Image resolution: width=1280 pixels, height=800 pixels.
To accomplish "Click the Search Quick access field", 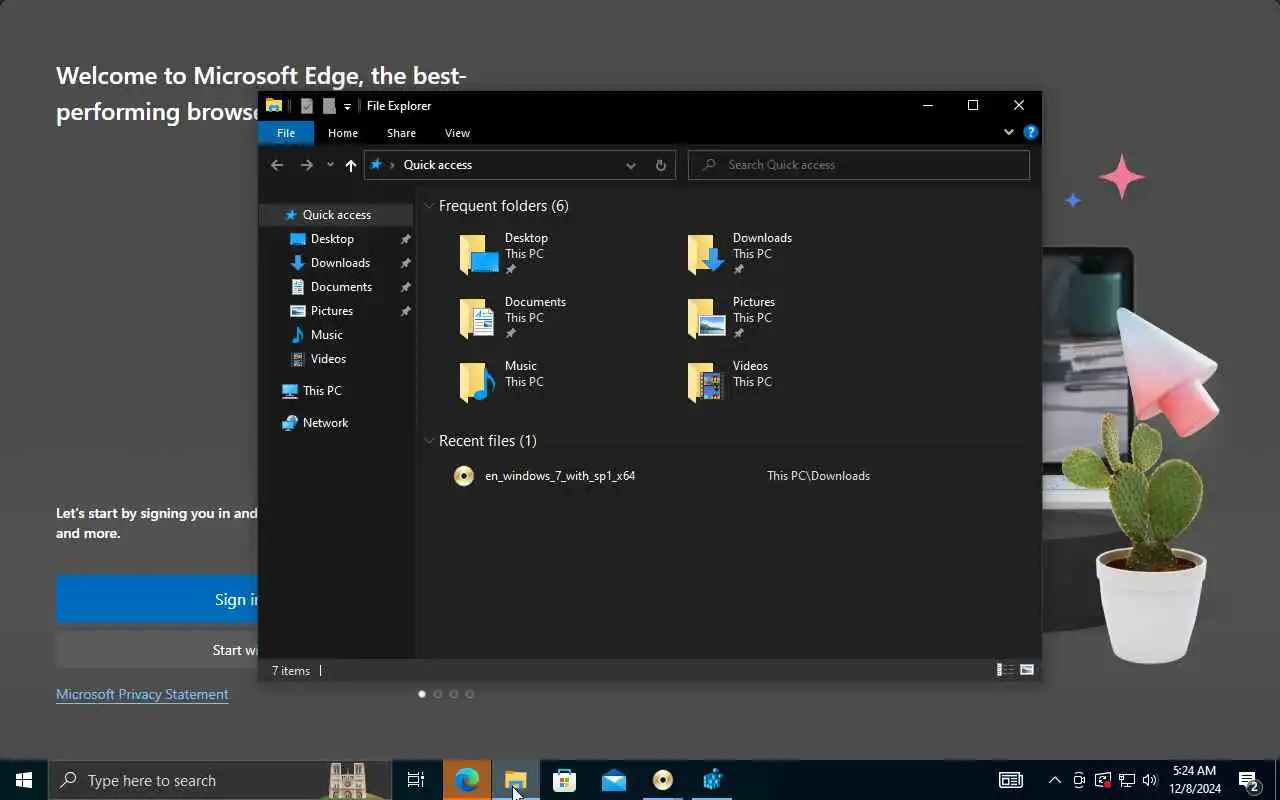I will [x=859, y=165].
